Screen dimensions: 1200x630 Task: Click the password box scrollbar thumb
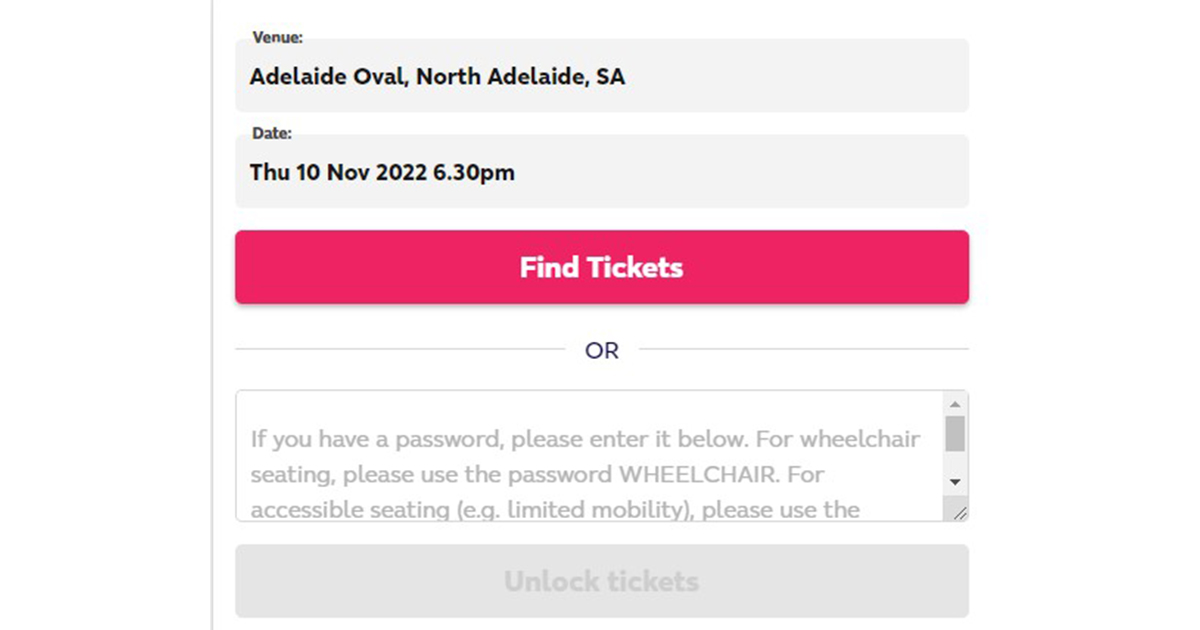955,434
